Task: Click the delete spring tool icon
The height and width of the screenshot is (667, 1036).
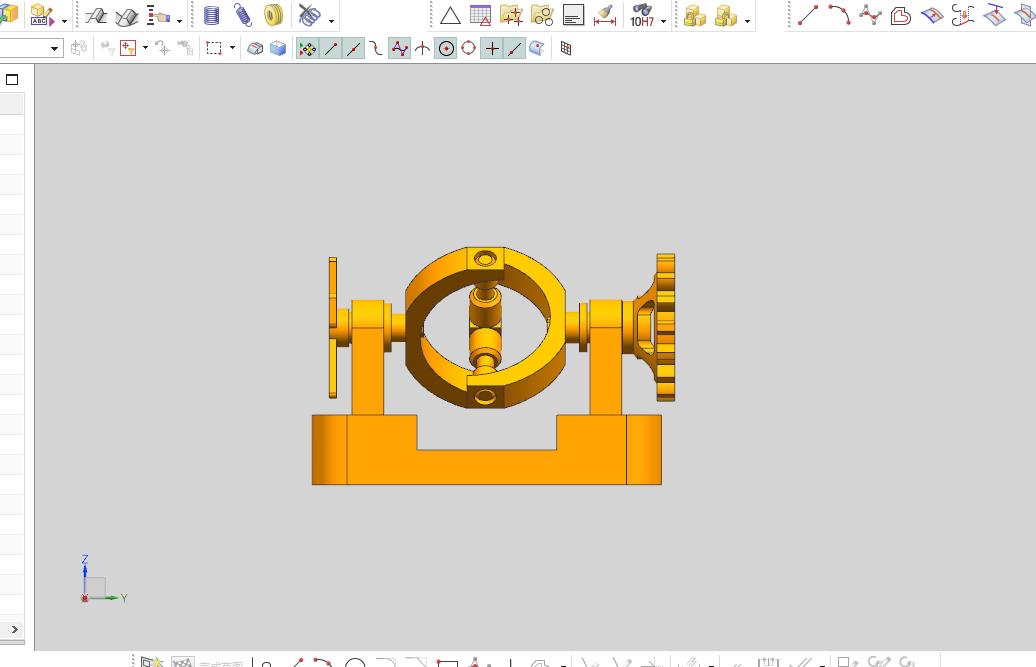Action: 309,15
